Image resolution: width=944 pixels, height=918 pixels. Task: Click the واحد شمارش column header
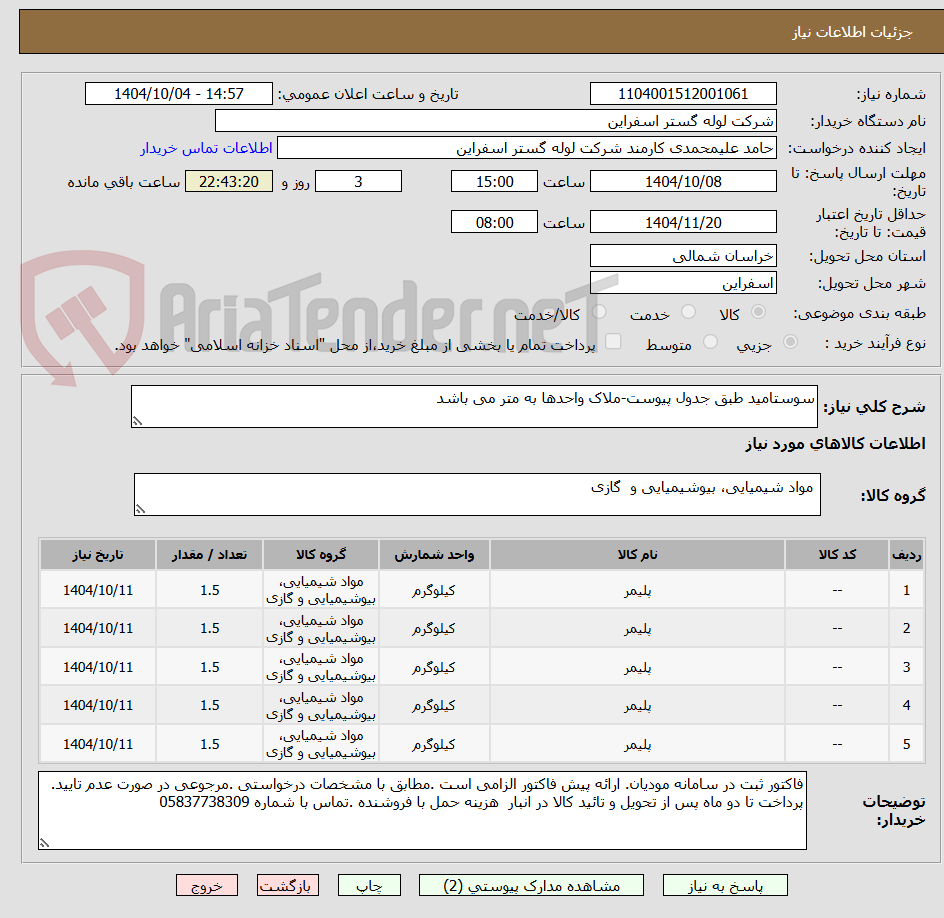(x=434, y=554)
